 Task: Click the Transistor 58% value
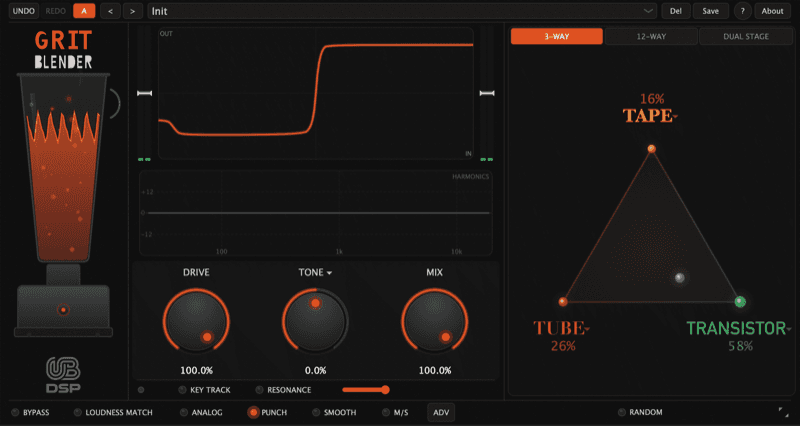pos(740,346)
